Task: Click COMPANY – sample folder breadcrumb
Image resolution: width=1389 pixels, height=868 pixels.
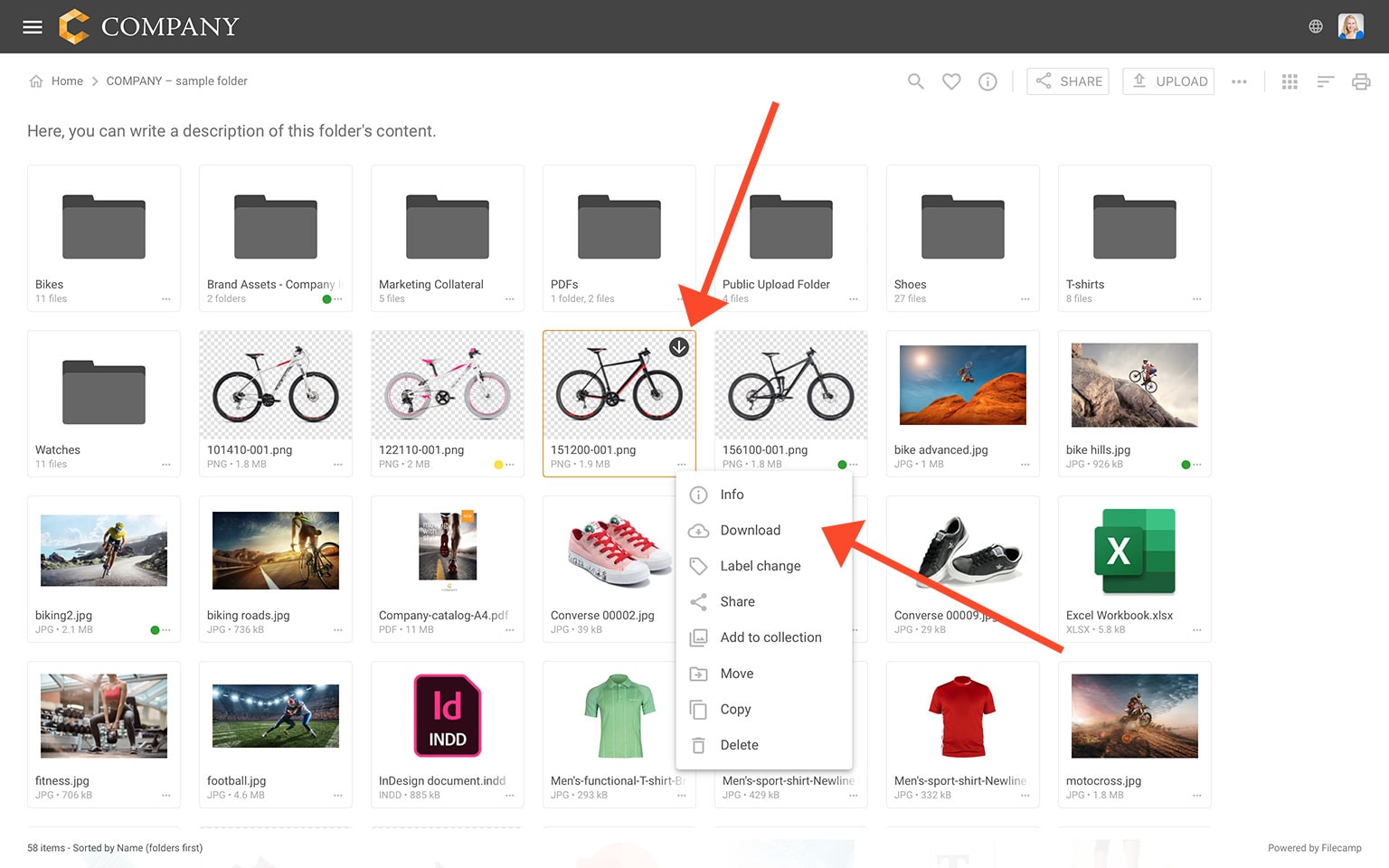Action: tap(176, 81)
